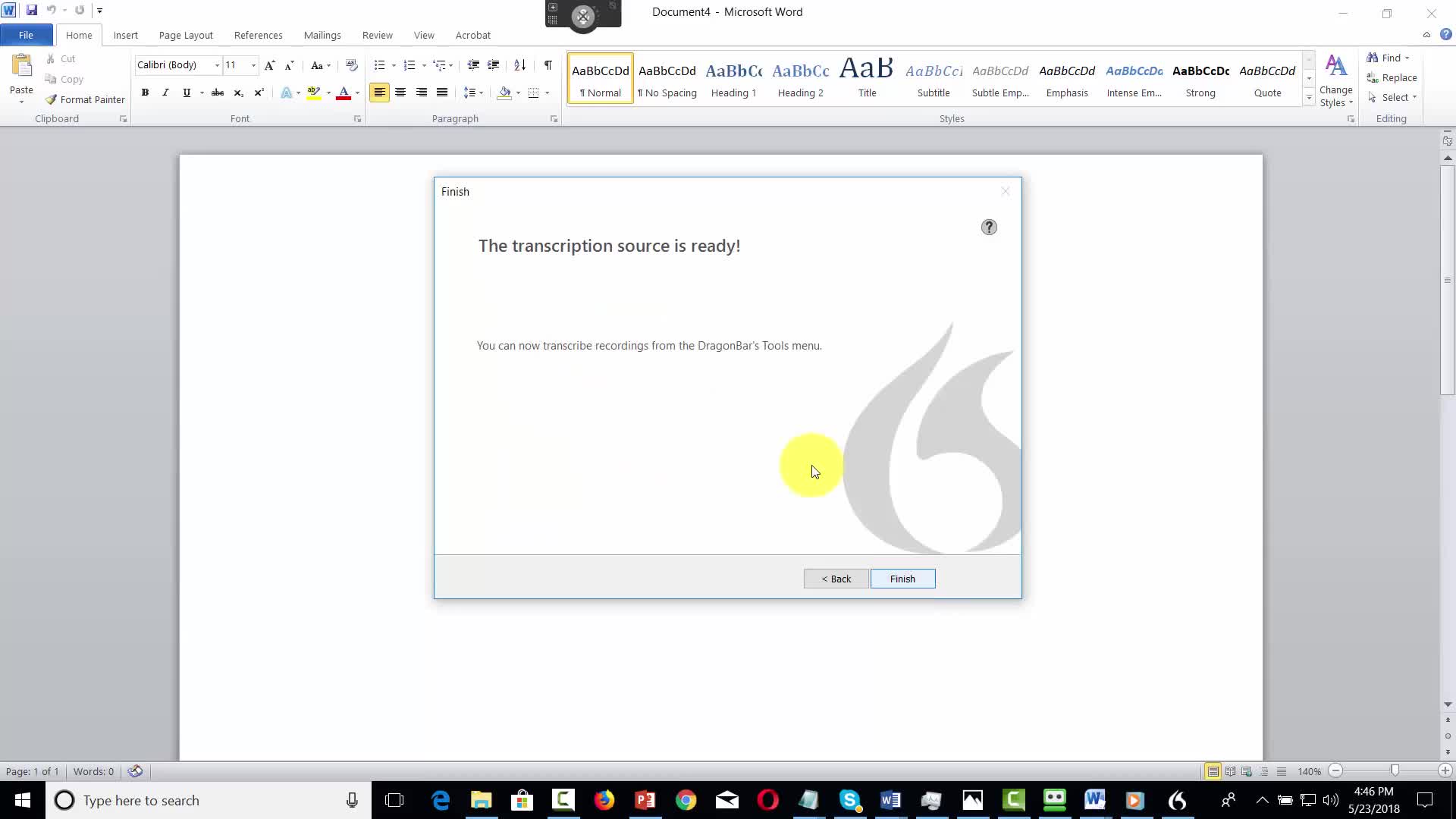Toggle Italic formatting
This screenshot has width=1456, height=819.
(165, 93)
